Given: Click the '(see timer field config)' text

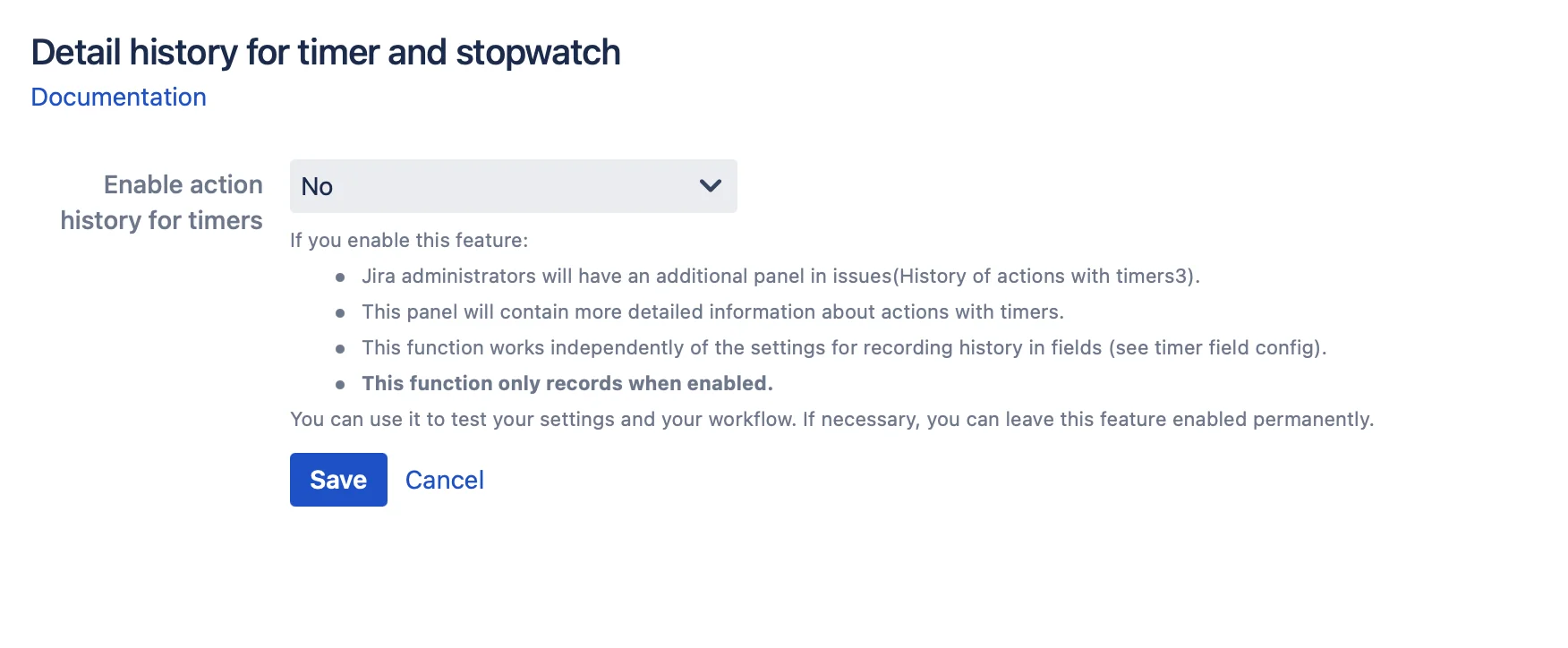Looking at the screenshot, I should tap(1216, 347).
